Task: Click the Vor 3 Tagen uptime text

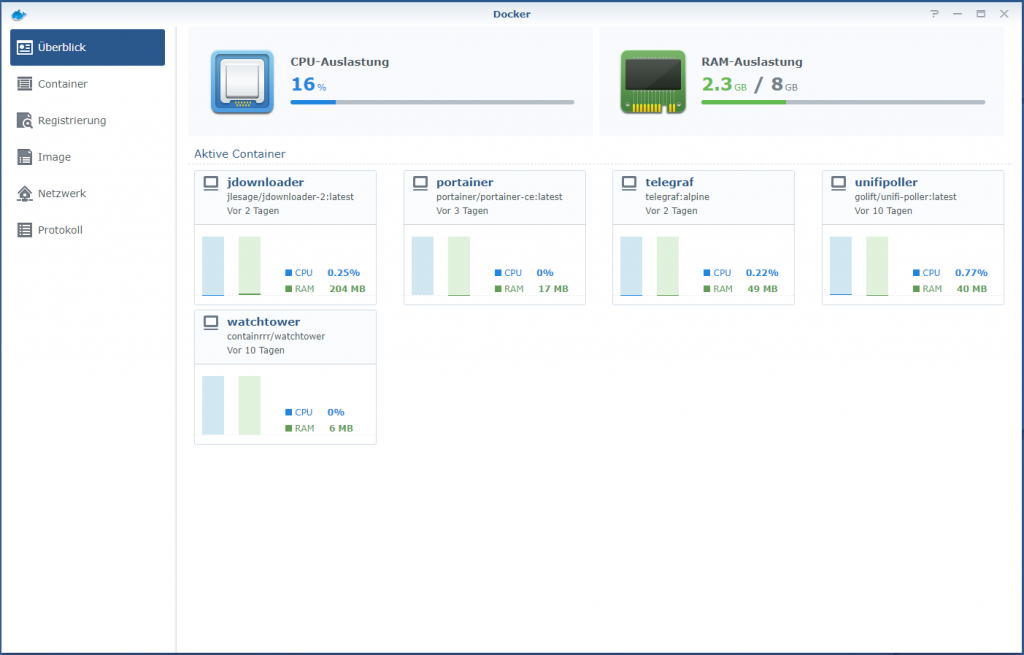Action: [462, 211]
